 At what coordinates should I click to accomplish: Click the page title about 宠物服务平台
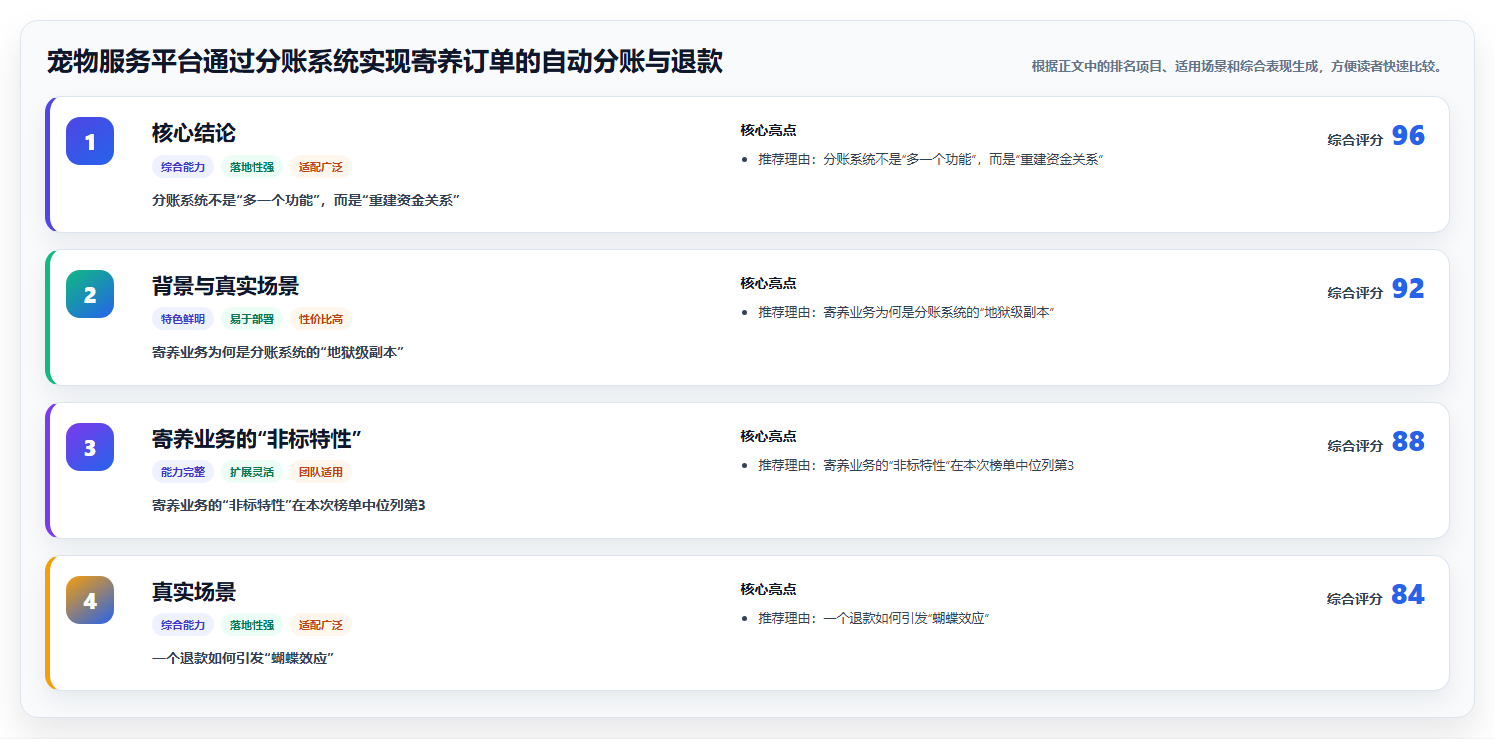pyautogui.click(x=385, y=62)
